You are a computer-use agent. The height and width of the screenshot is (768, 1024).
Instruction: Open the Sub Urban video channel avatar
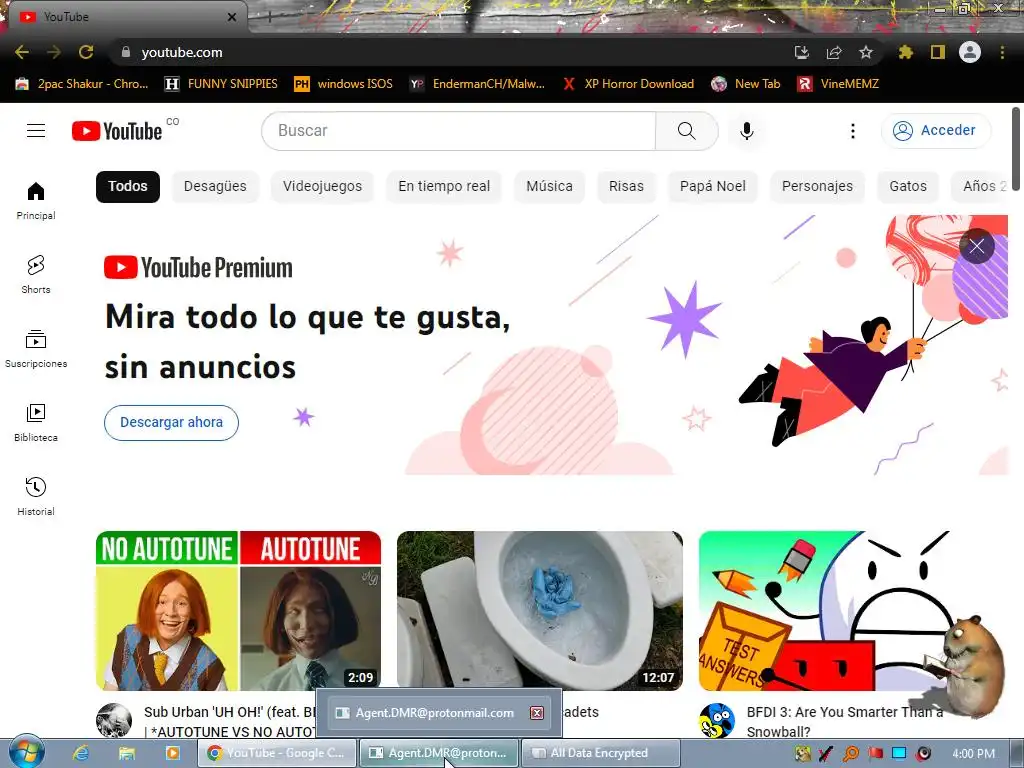click(x=114, y=720)
